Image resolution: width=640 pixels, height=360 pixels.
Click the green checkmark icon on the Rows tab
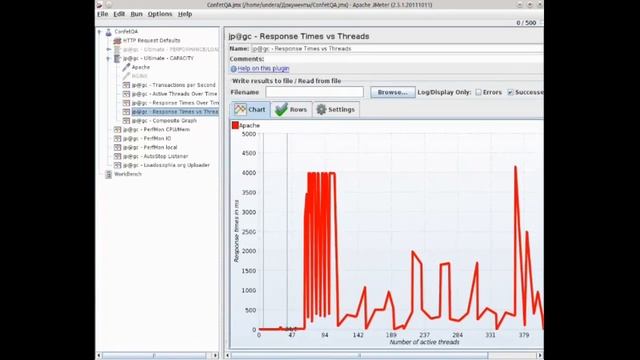pyautogui.click(x=281, y=109)
